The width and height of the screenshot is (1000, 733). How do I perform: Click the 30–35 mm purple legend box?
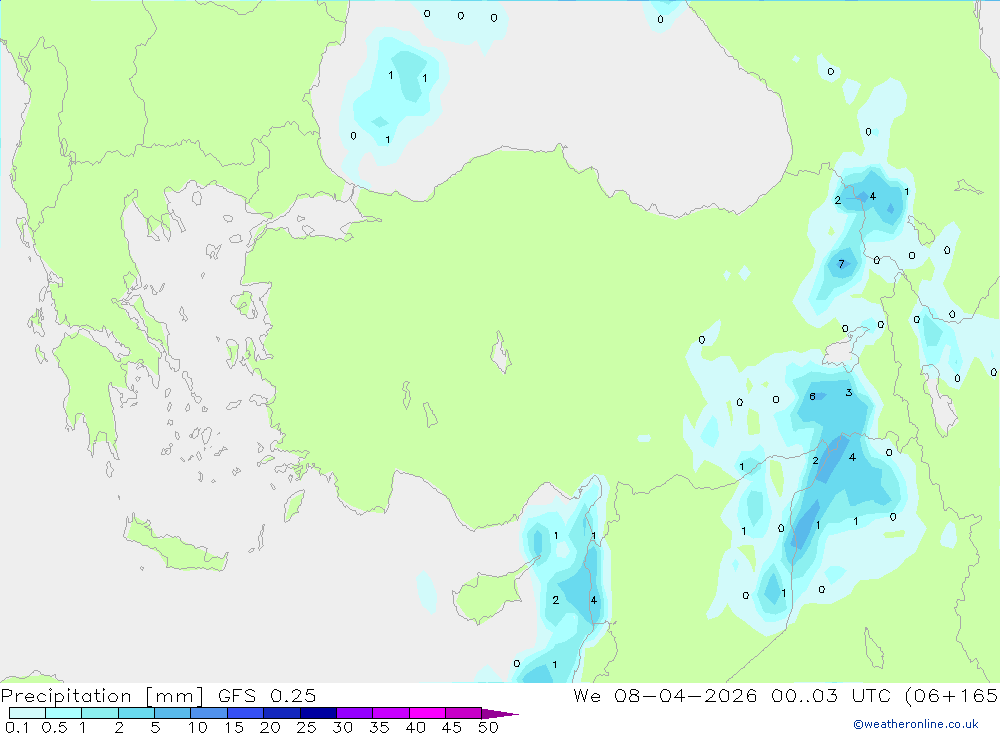(x=355, y=713)
